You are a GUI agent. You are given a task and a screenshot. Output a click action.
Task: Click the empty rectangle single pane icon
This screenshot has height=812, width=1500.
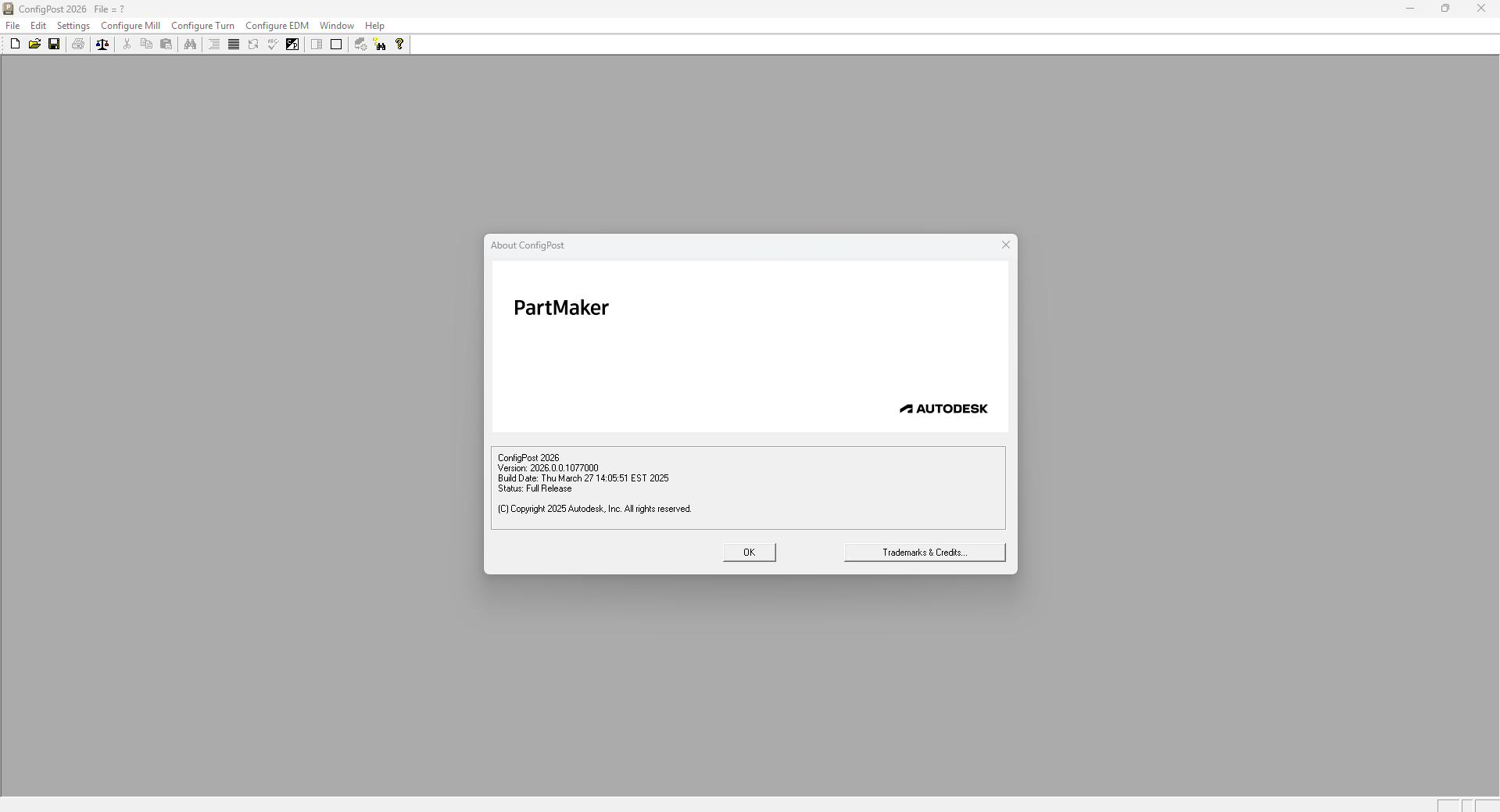(336, 45)
